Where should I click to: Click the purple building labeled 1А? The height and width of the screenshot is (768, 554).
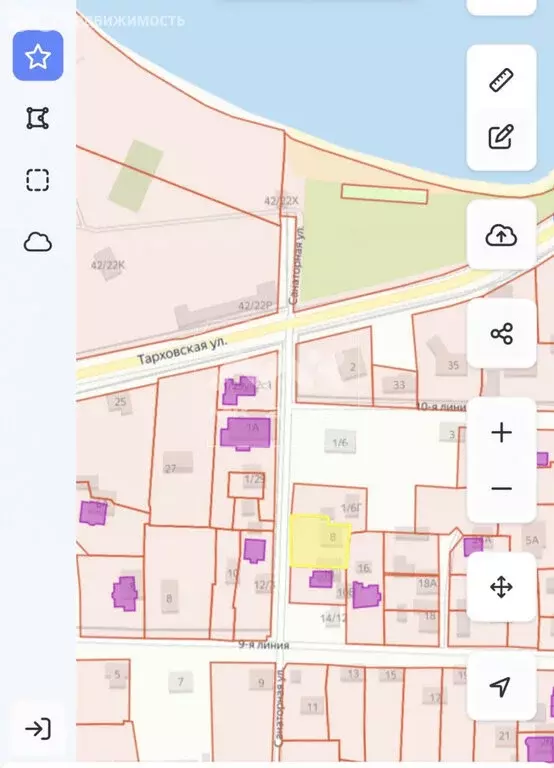[x=246, y=432]
